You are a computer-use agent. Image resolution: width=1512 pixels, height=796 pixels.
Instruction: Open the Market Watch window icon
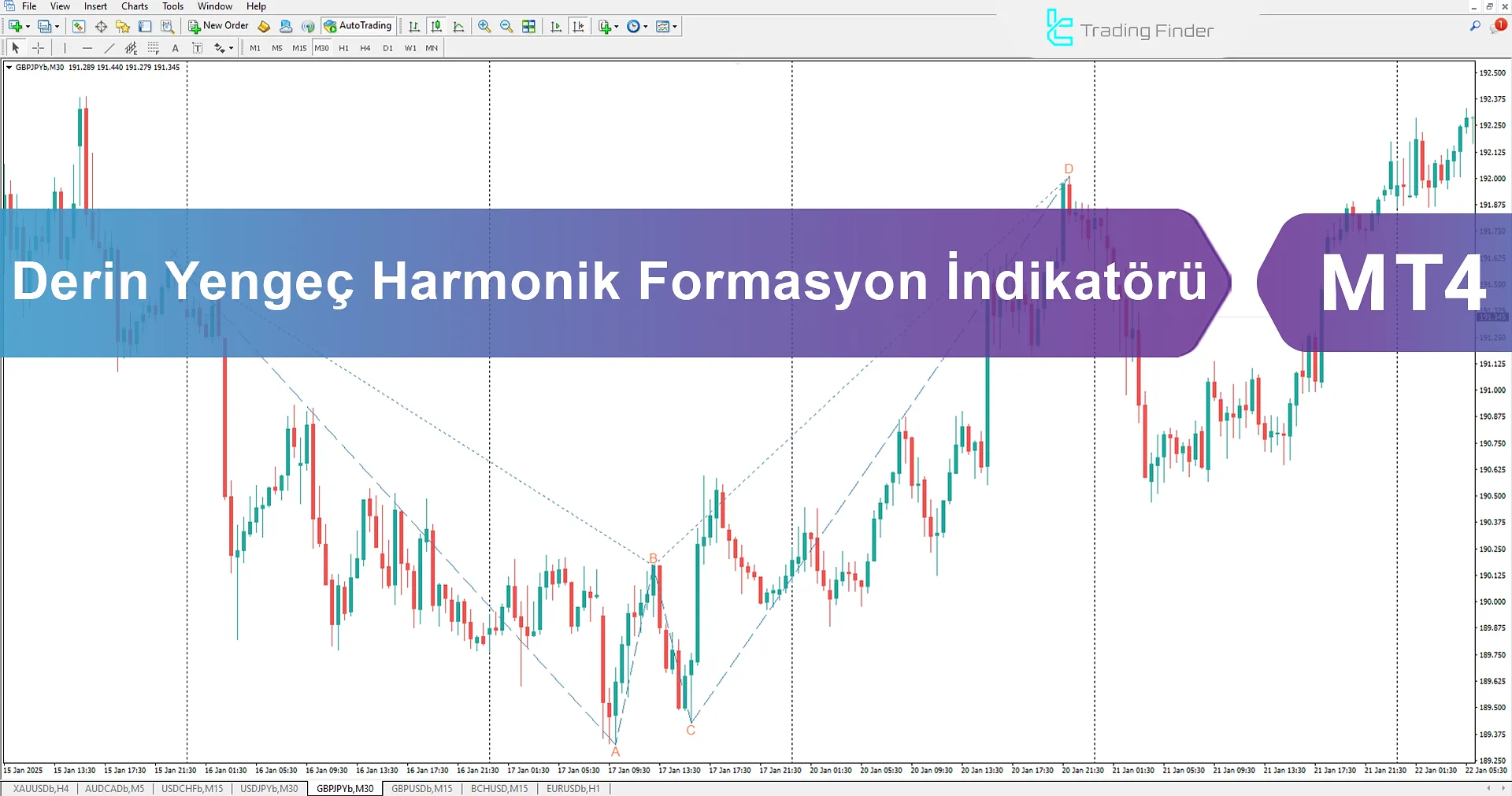click(x=79, y=27)
